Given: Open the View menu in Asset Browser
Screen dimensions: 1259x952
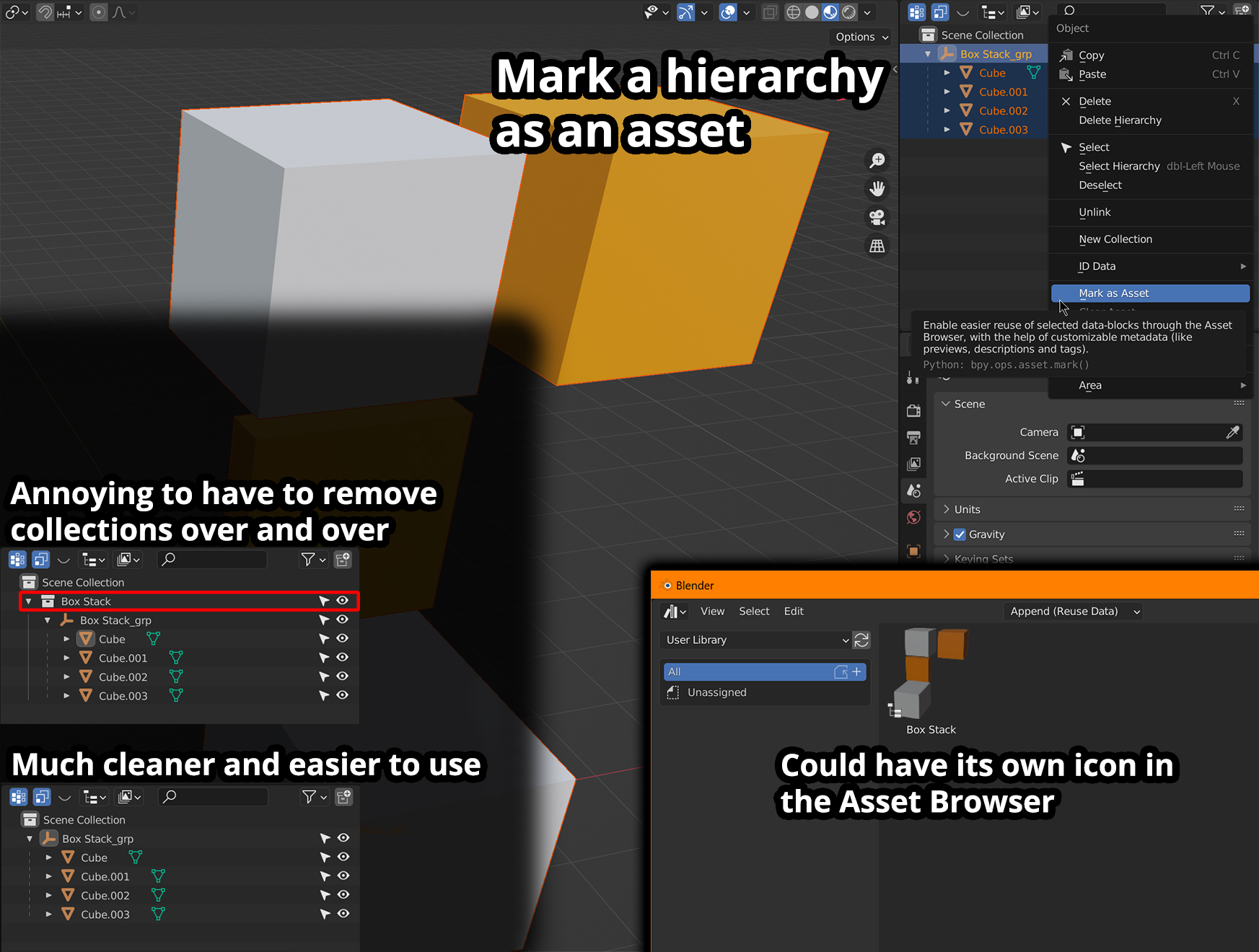Looking at the screenshot, I should [x=712, y=612].
